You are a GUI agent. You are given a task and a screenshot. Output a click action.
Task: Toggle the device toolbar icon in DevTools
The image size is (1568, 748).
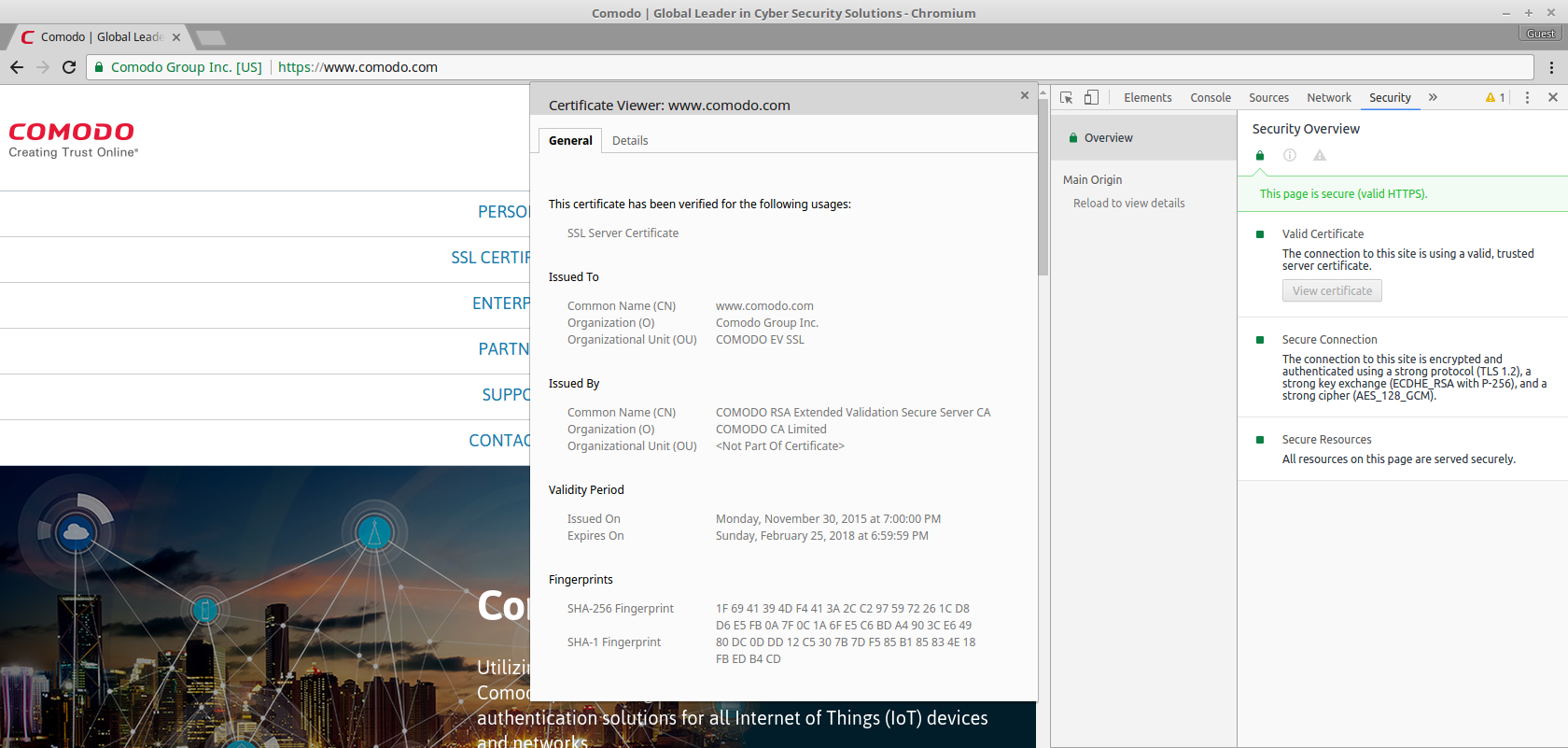pos(1091,97)
